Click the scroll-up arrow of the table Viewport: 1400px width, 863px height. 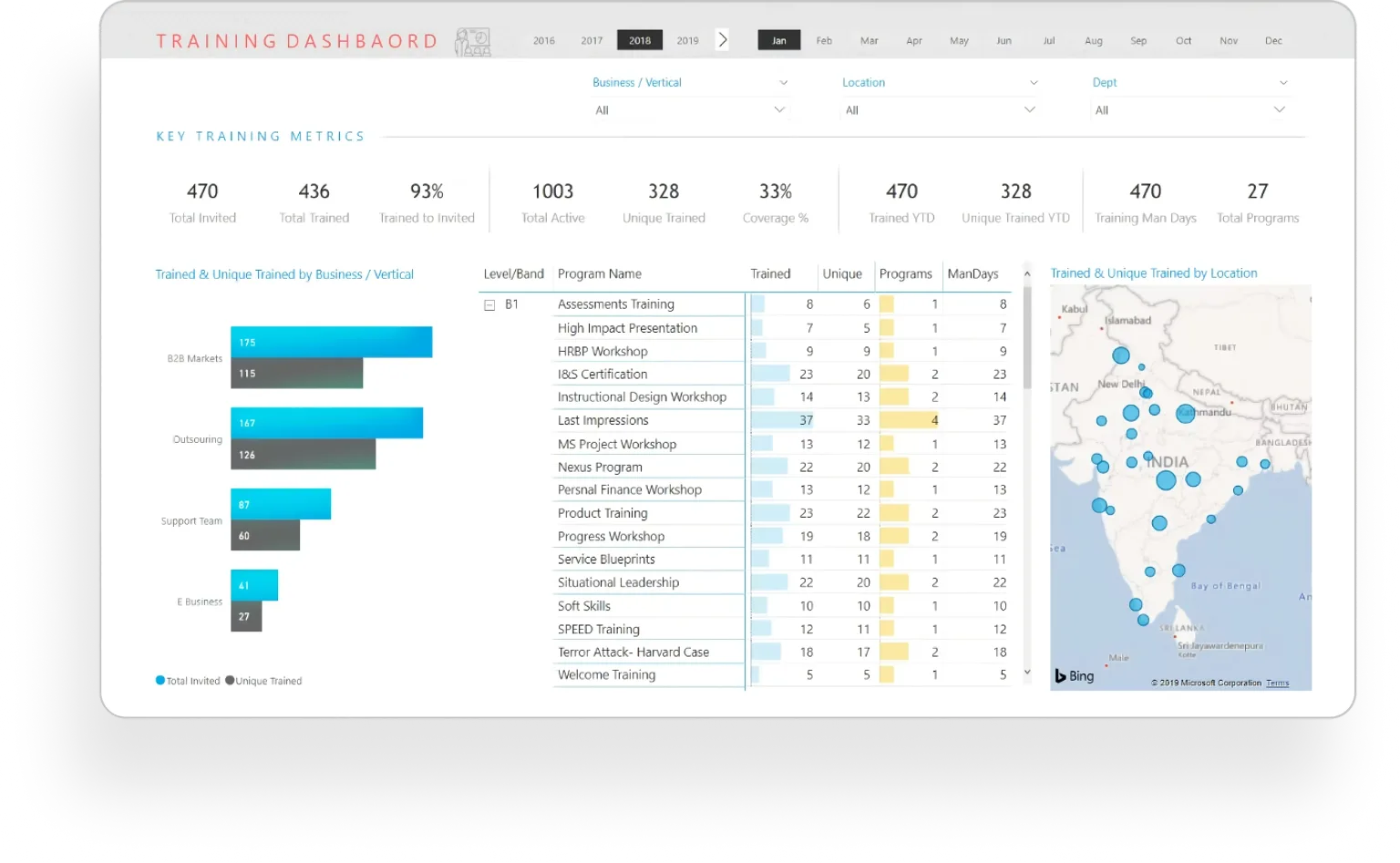[1027, 273]
